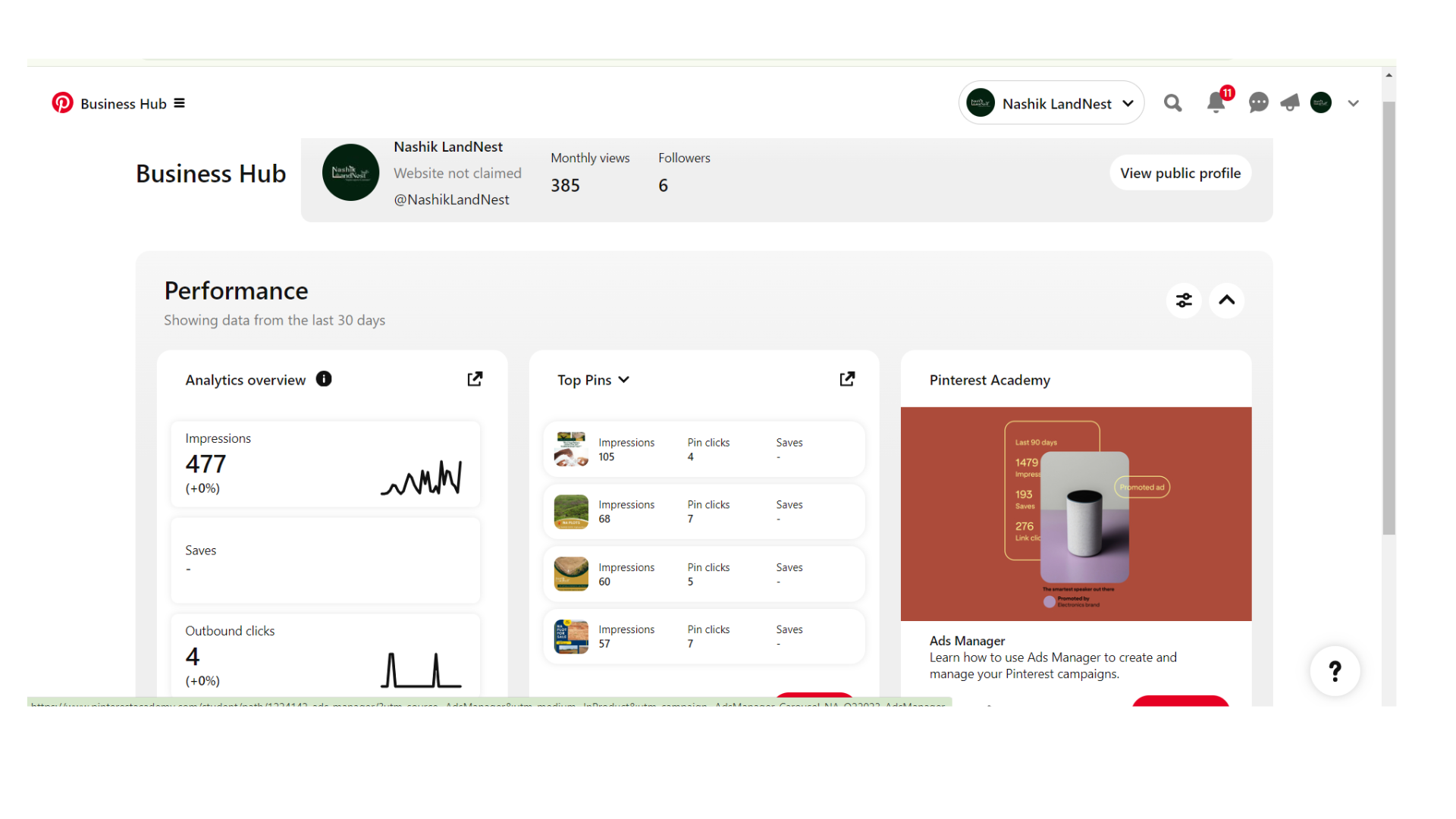The width and height of the screenshot is (1456, 819).
Task: Click the megaphone updates icon
Action: (1290, 102)
